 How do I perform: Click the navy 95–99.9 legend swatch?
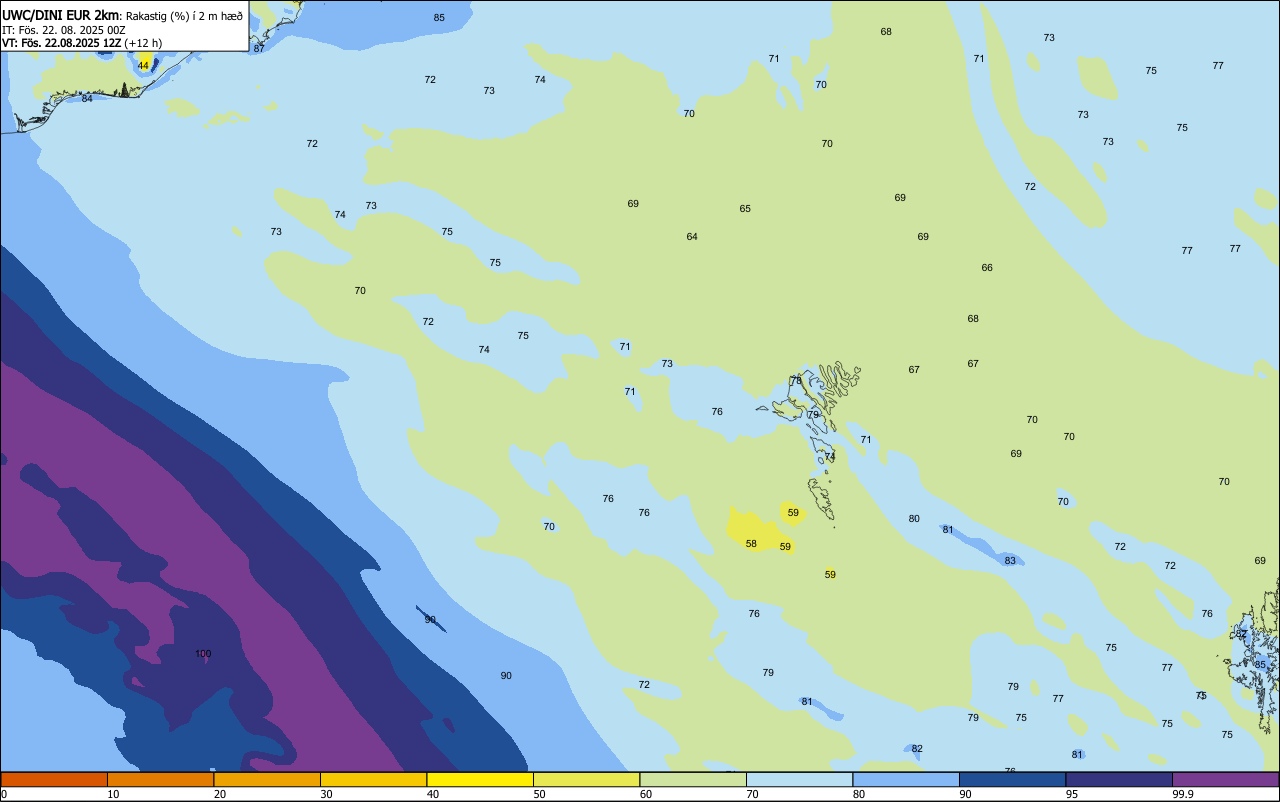point(1119,779)
